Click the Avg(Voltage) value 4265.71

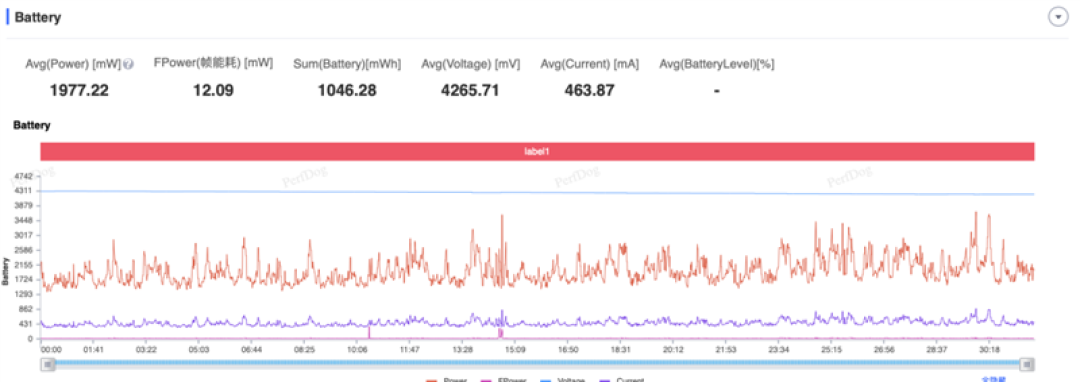(x=470, y=90)
